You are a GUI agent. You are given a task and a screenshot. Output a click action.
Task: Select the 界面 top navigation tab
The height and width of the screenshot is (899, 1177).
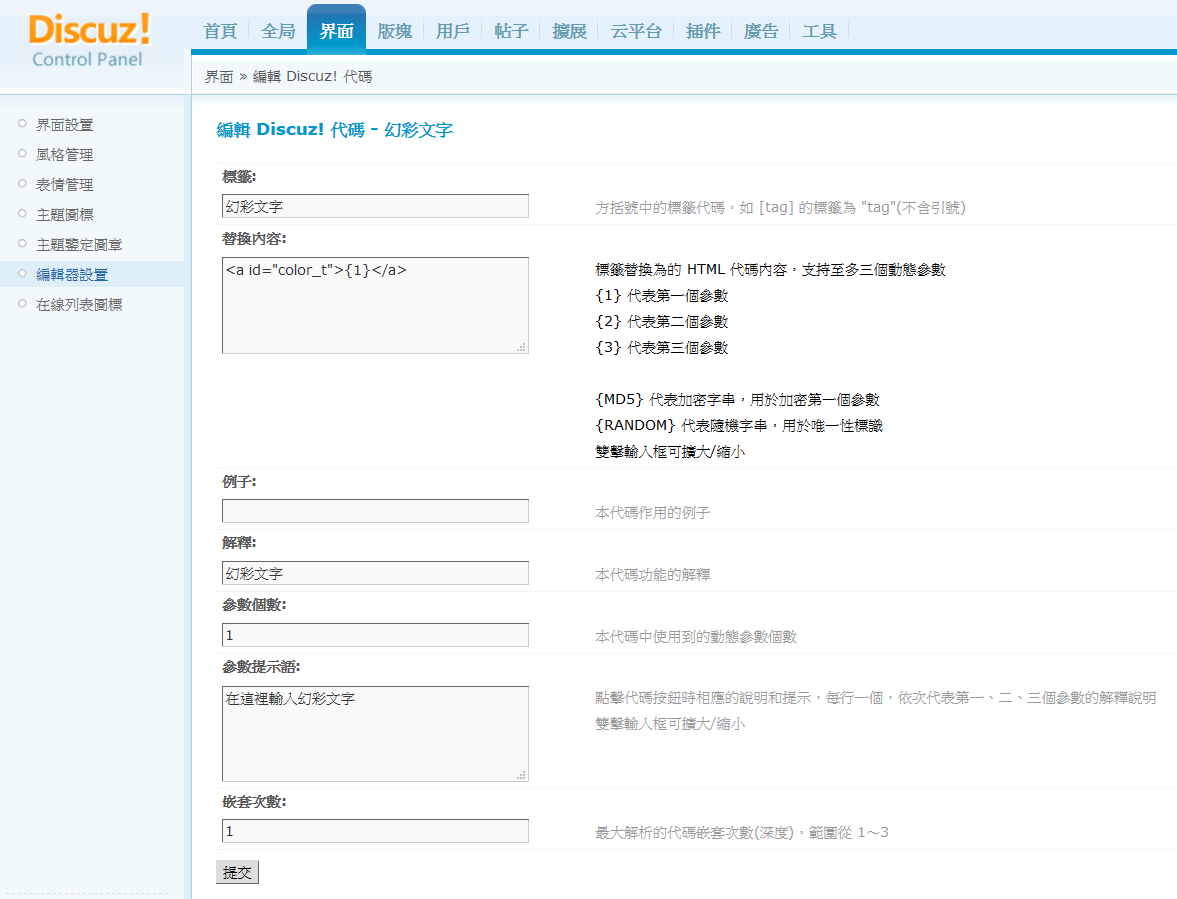click(x=336, y=30)
